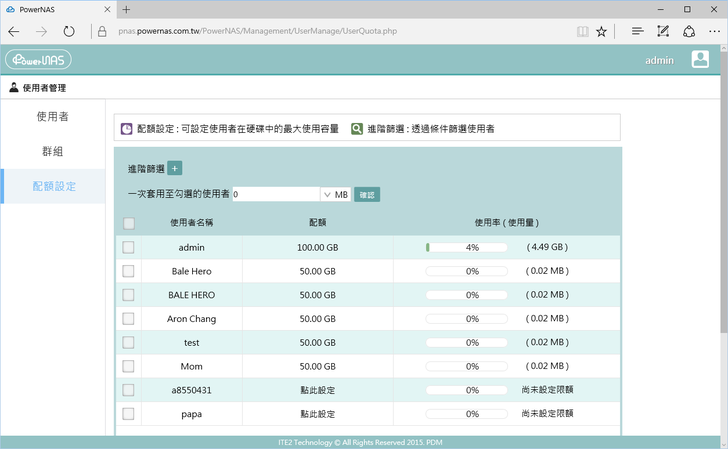Click the admin usage progress bar
This screenshot has height=449, width=728.
[472, 247]
